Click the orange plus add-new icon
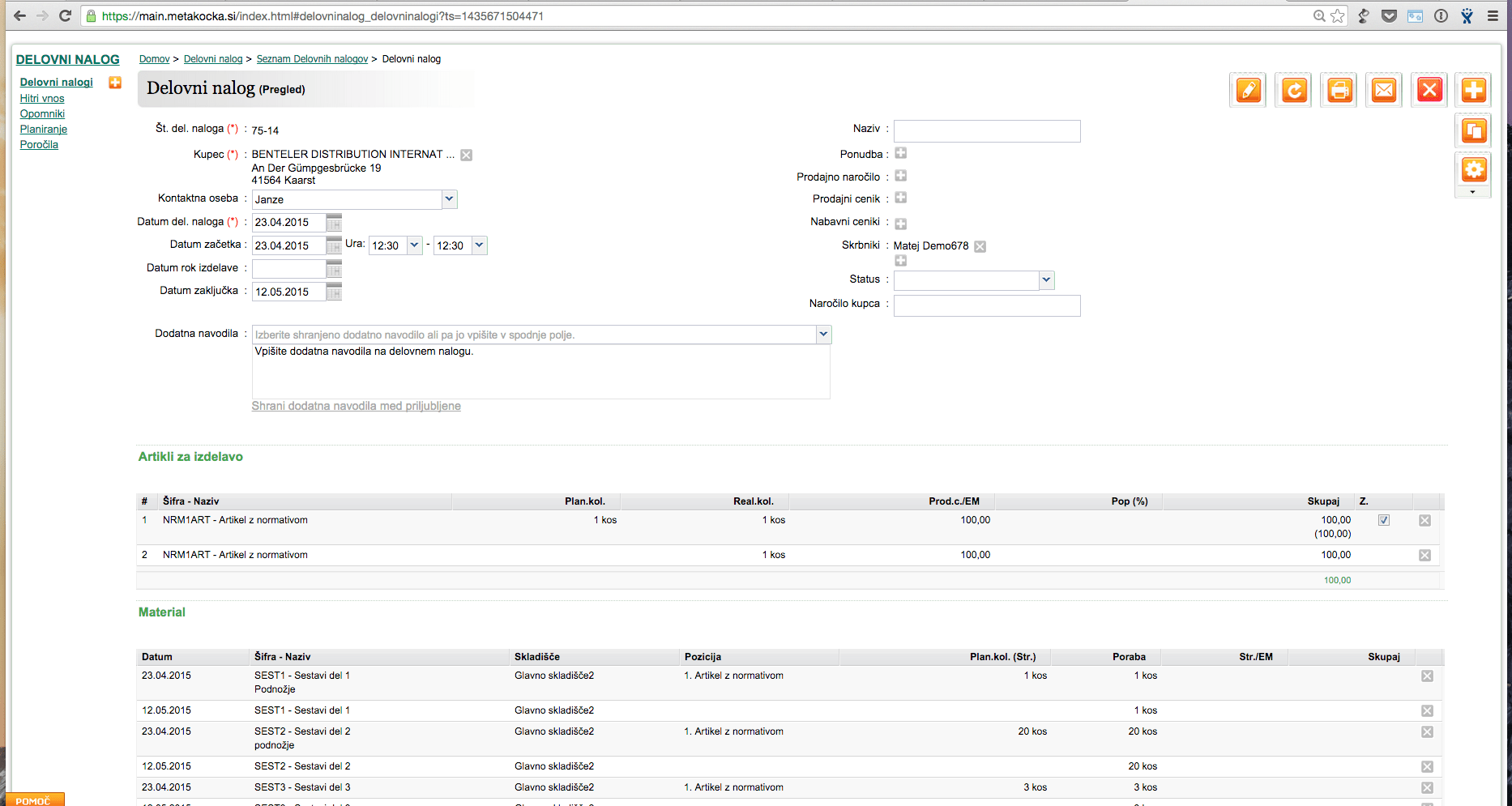 1474,90
